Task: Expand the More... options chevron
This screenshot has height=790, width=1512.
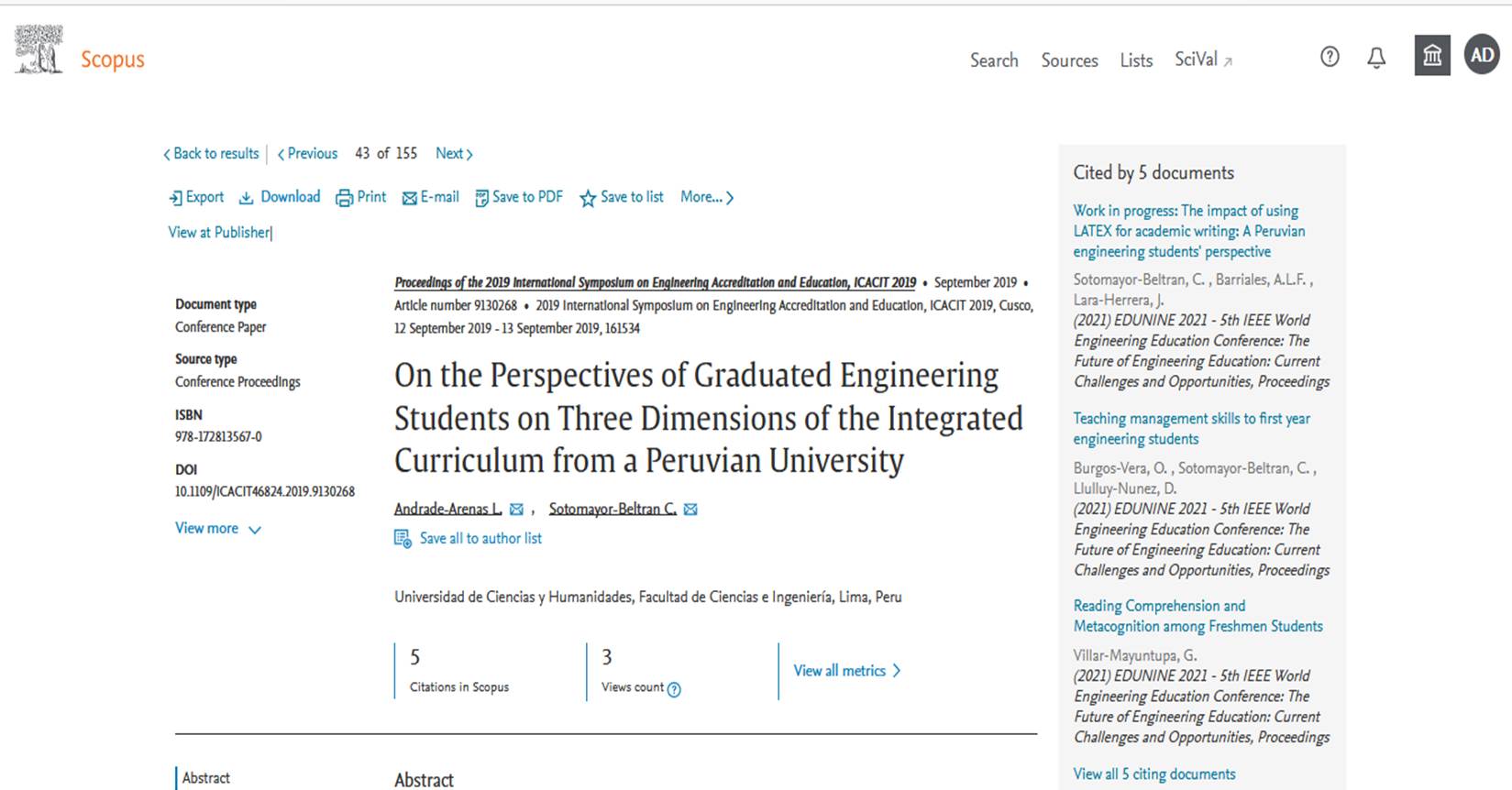Action: point(730,198)
